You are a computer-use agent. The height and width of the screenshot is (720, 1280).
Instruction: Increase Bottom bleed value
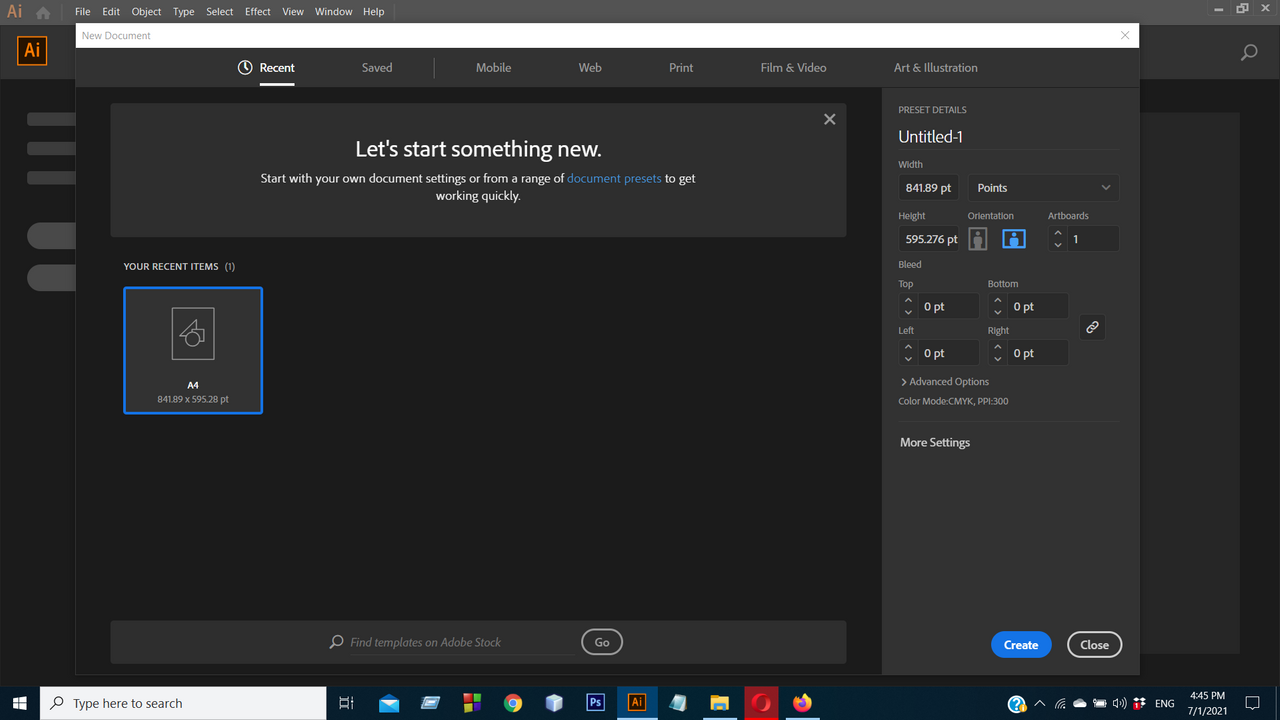998,300
